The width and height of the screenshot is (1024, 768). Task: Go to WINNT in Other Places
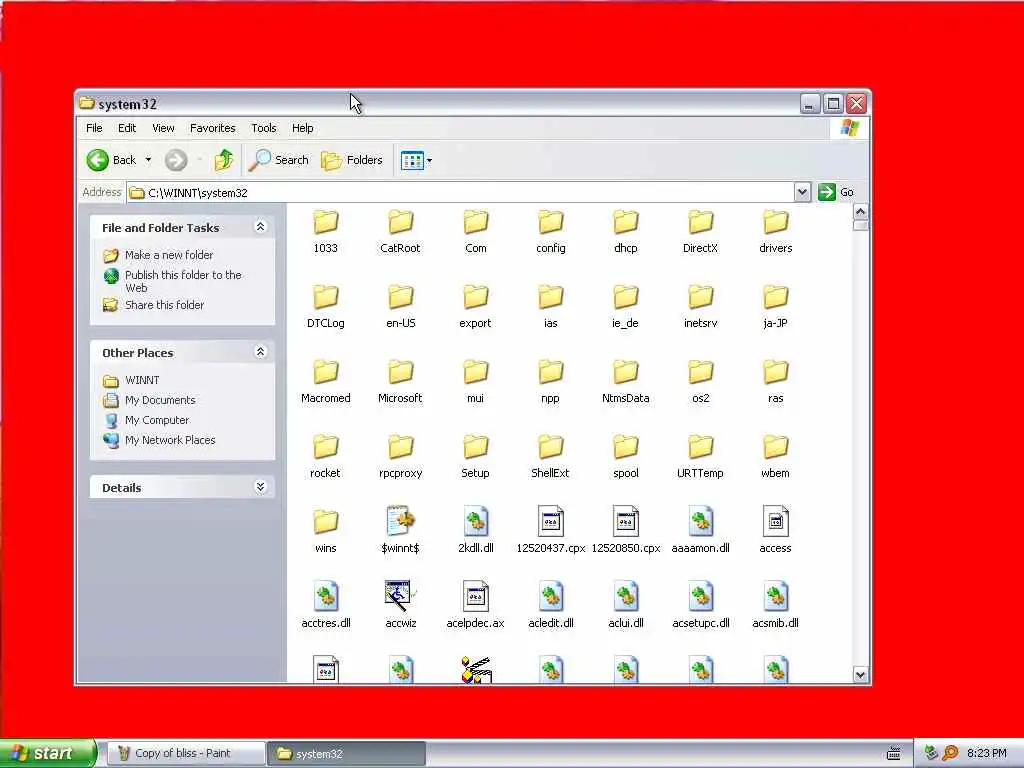[x=142, y=380]
